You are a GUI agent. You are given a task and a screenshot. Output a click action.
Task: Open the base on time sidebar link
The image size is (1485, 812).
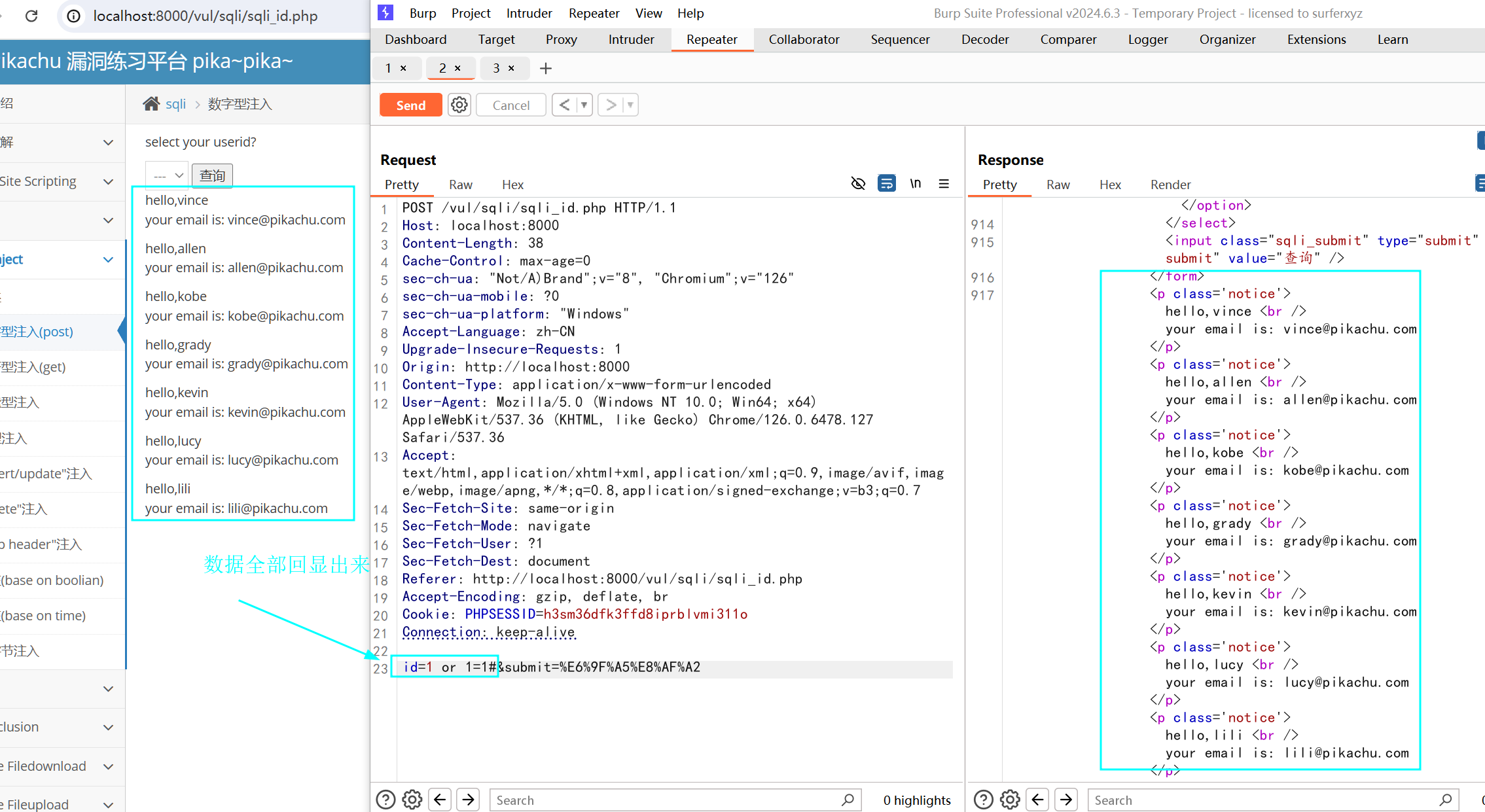(43, 616)
